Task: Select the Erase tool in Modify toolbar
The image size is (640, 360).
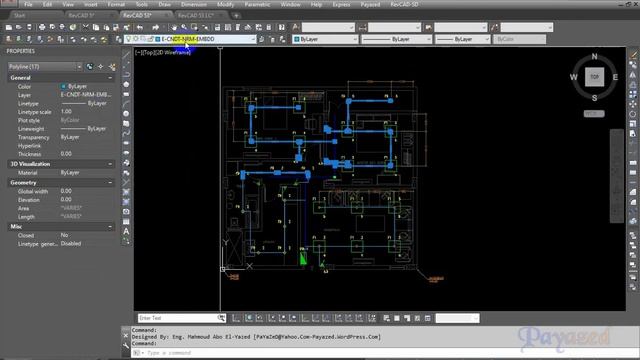Action: 633,55
